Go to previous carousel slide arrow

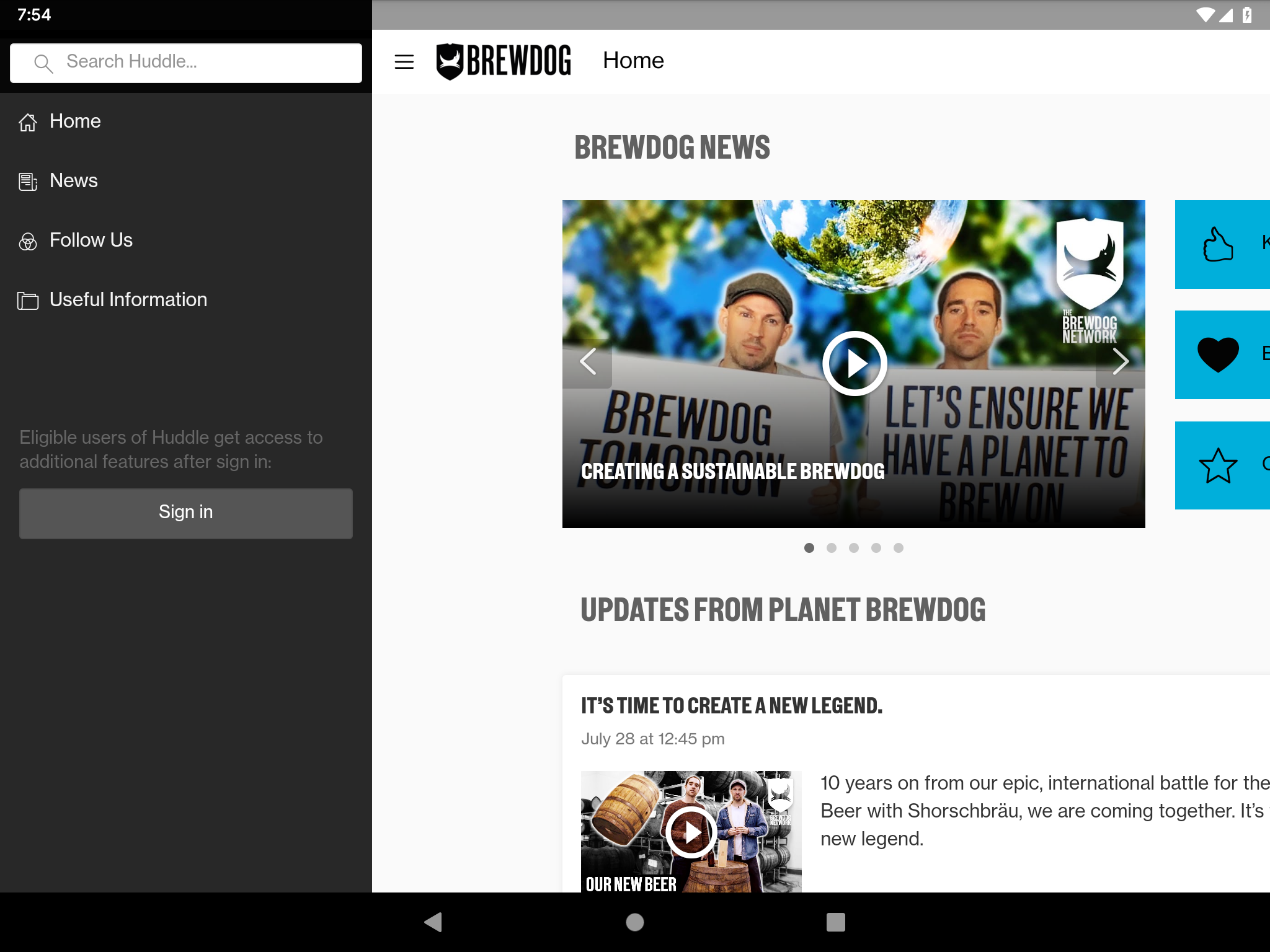pos(587,361)
